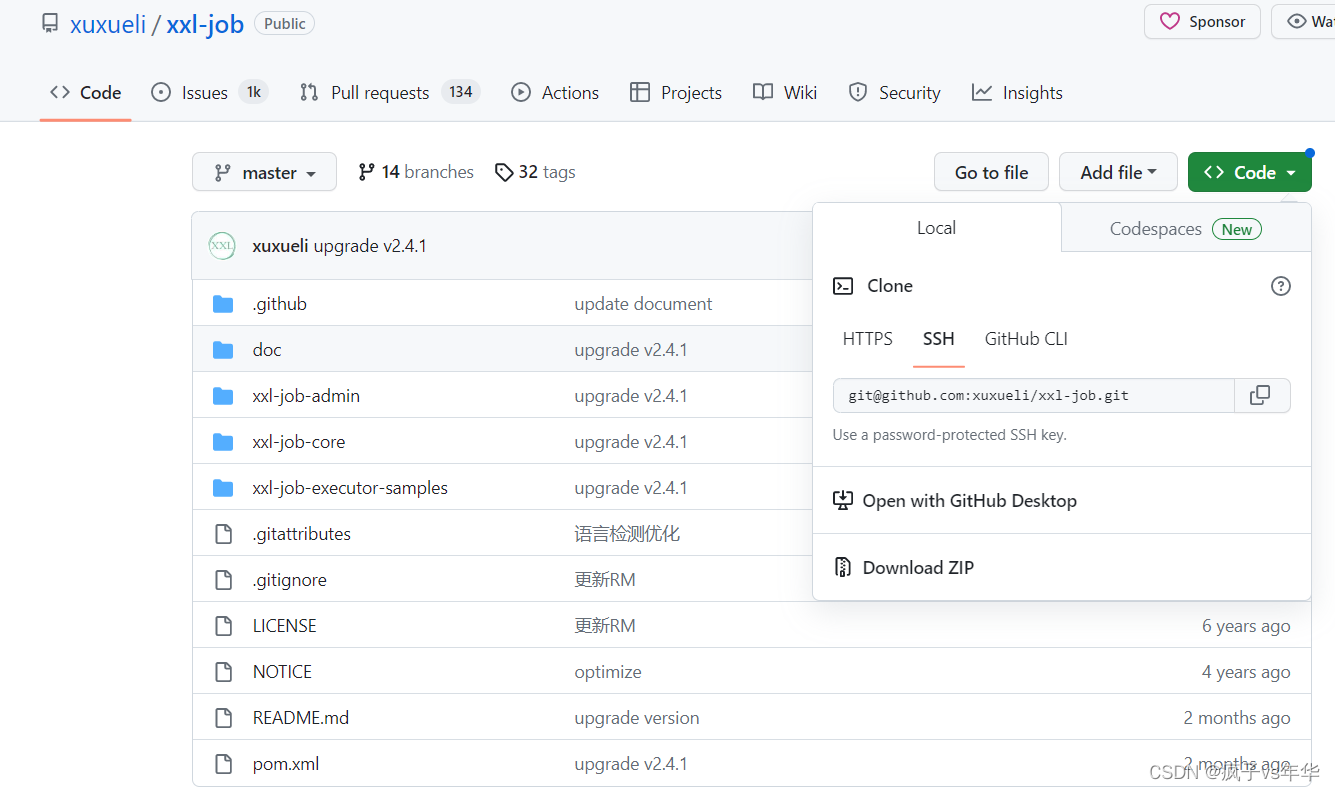This screenshot has width=1335, height=791.
Task: Open the LICENSE file link
Action: (x=284, y=626)
